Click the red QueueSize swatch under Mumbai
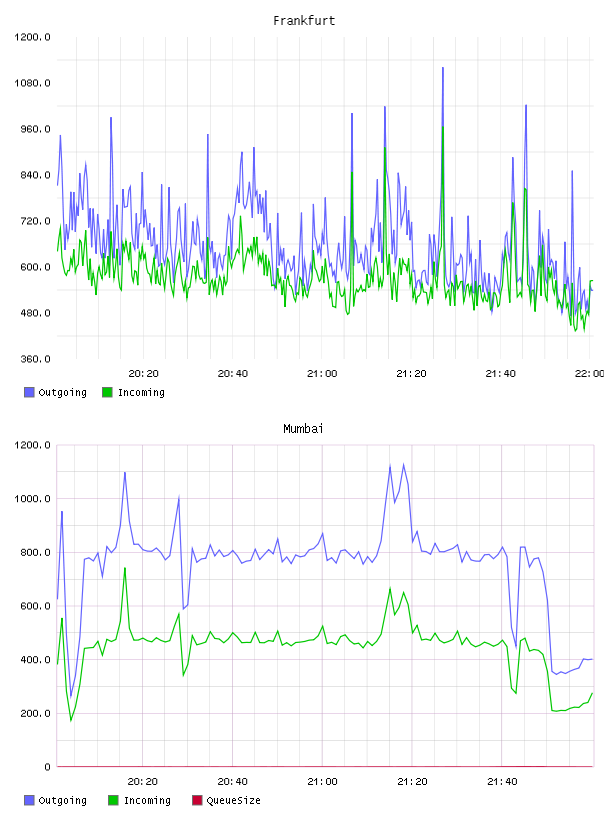The width and height of the screenshot is (608, 816). click(x=197, y=800)
